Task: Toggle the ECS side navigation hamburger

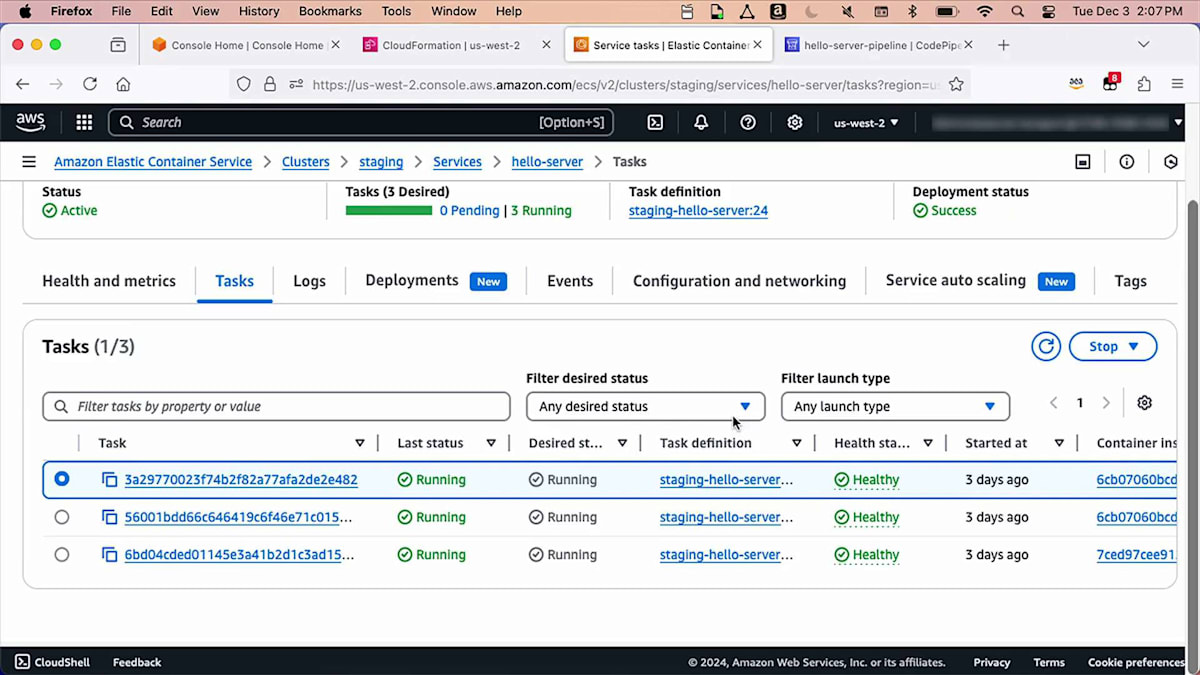Action: coord(29,162)
